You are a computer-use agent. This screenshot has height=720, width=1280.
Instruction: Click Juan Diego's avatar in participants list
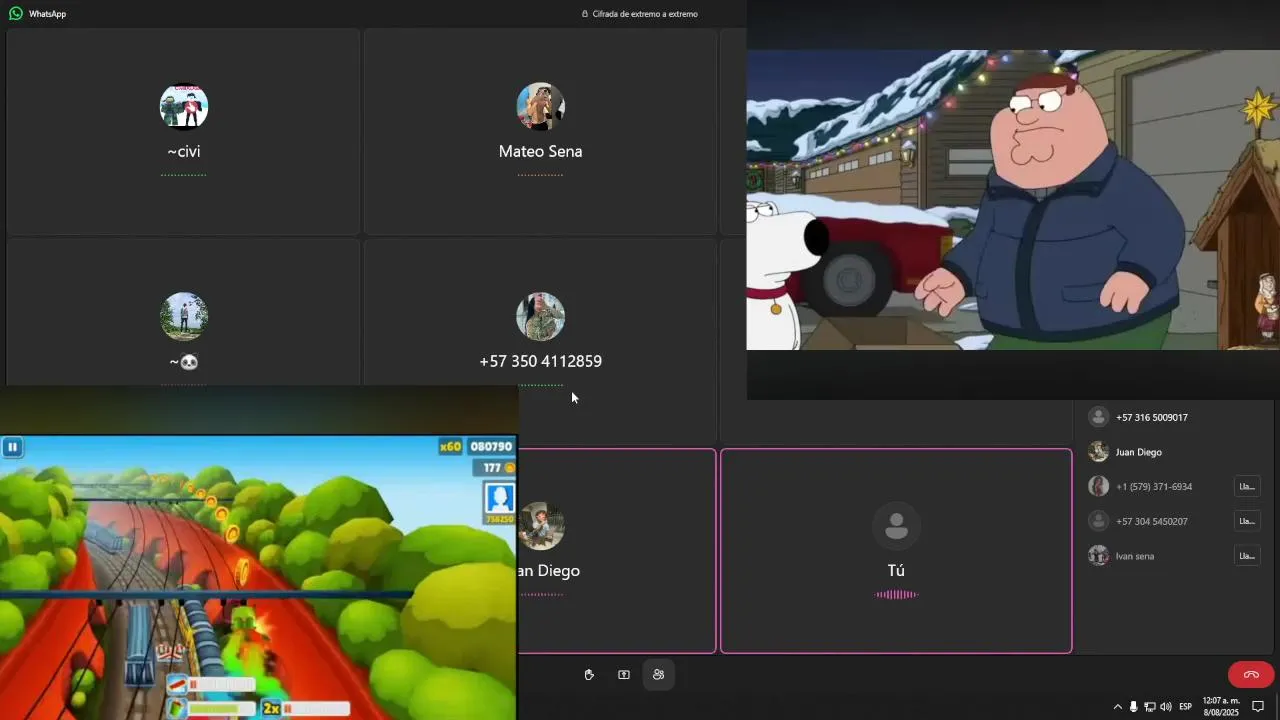point(1098,452)
